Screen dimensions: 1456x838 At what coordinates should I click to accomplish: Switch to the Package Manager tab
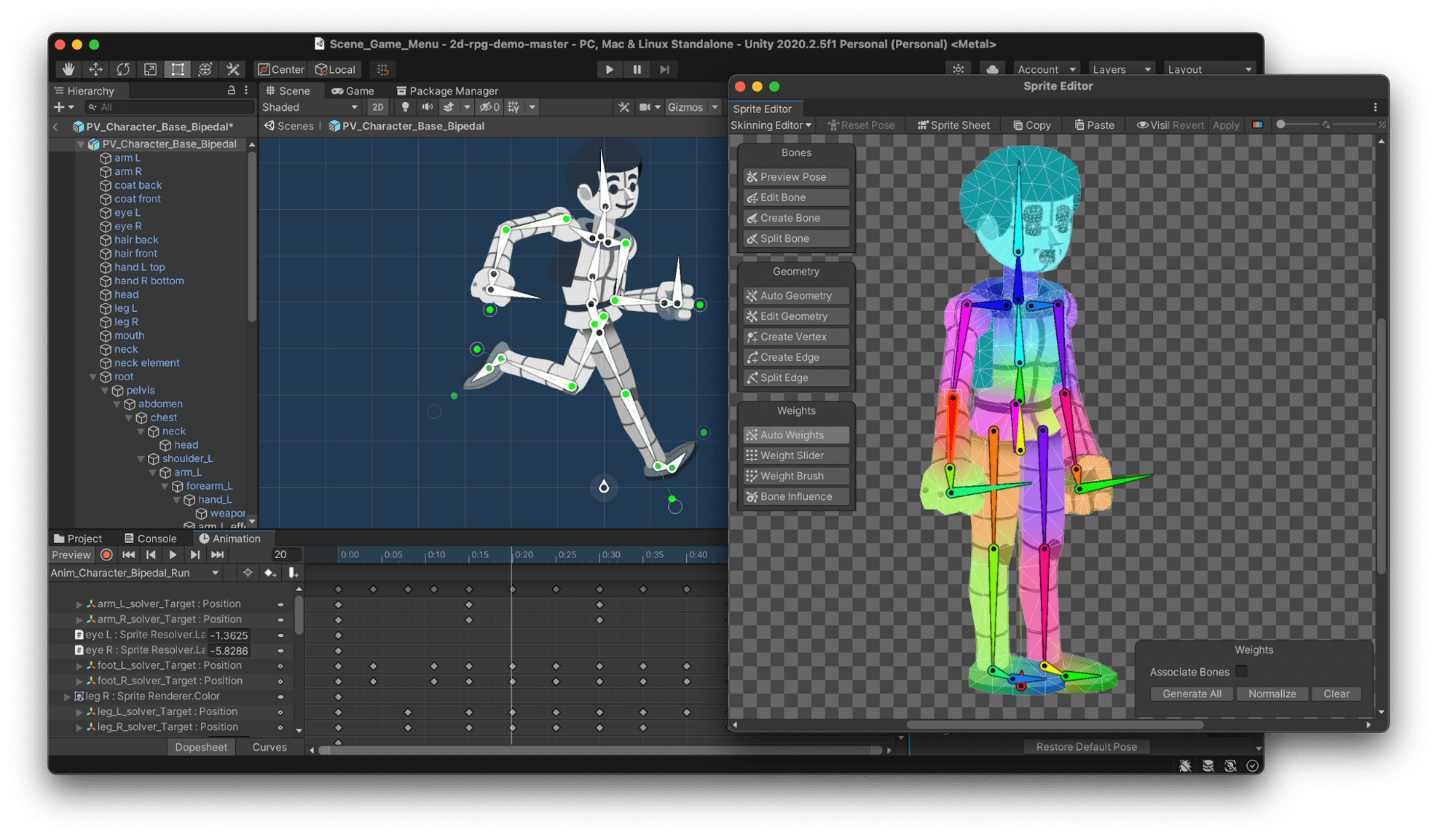(x=446, y=90)
